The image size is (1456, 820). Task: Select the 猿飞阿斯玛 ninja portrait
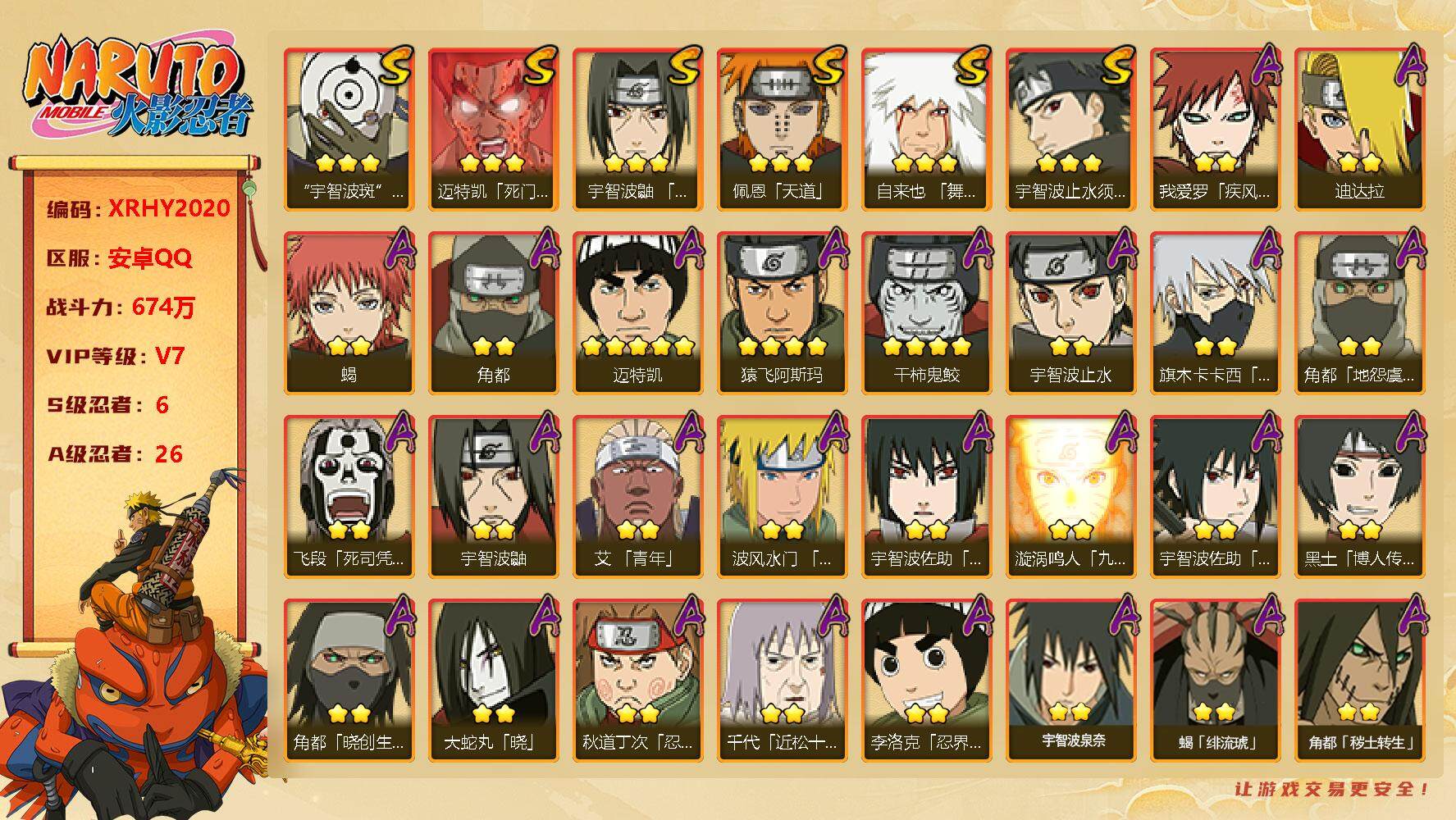click(x=782, y=313)
